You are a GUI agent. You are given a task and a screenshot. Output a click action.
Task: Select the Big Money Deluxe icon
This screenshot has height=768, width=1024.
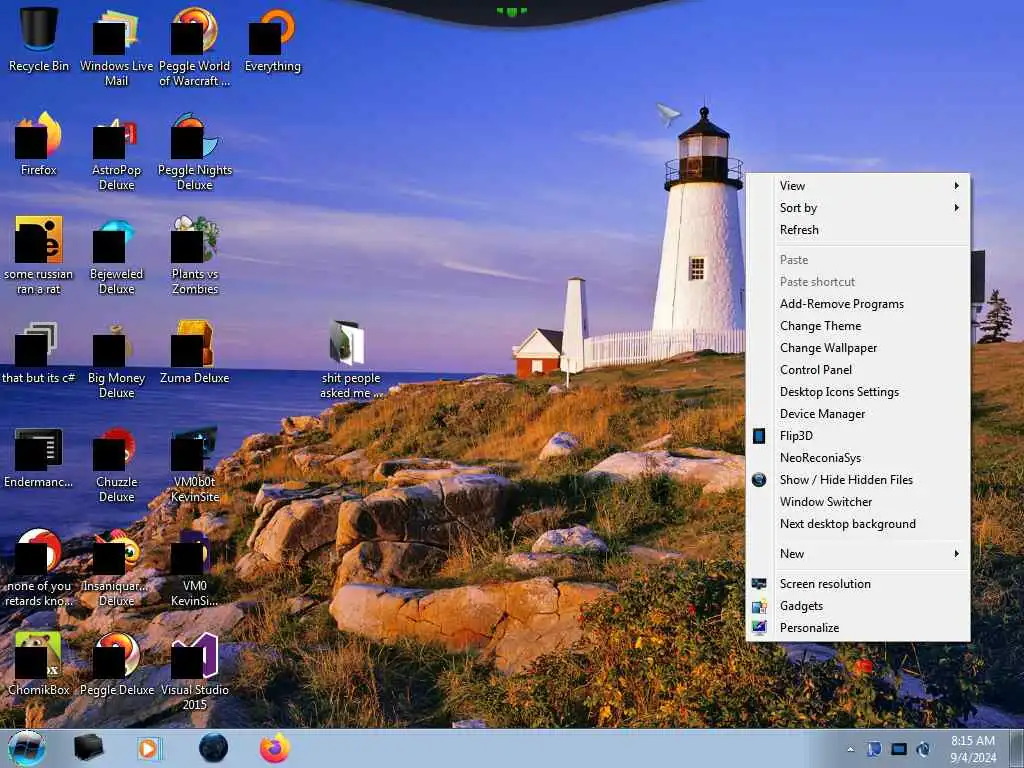tap(116, 359)
